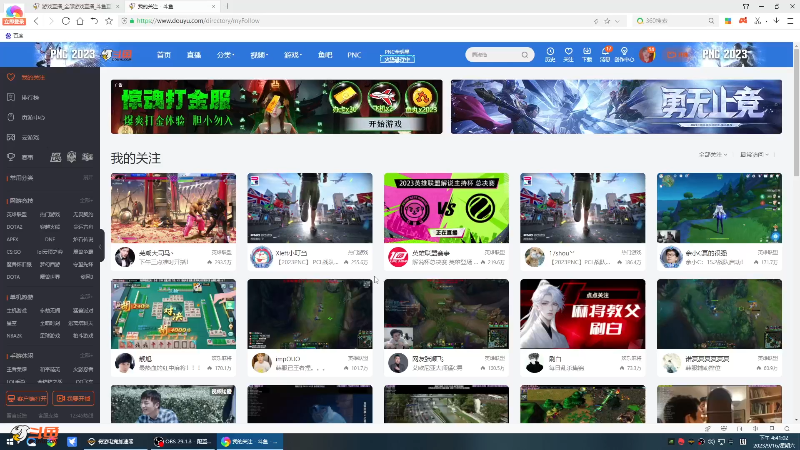Select the active 我的关注 browser tab
Viewport: 800px width, 450px height.
click(x=172, y=7)
